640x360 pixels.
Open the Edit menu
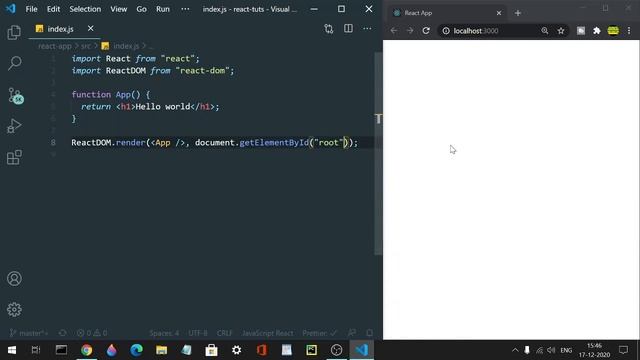point(53,9)
